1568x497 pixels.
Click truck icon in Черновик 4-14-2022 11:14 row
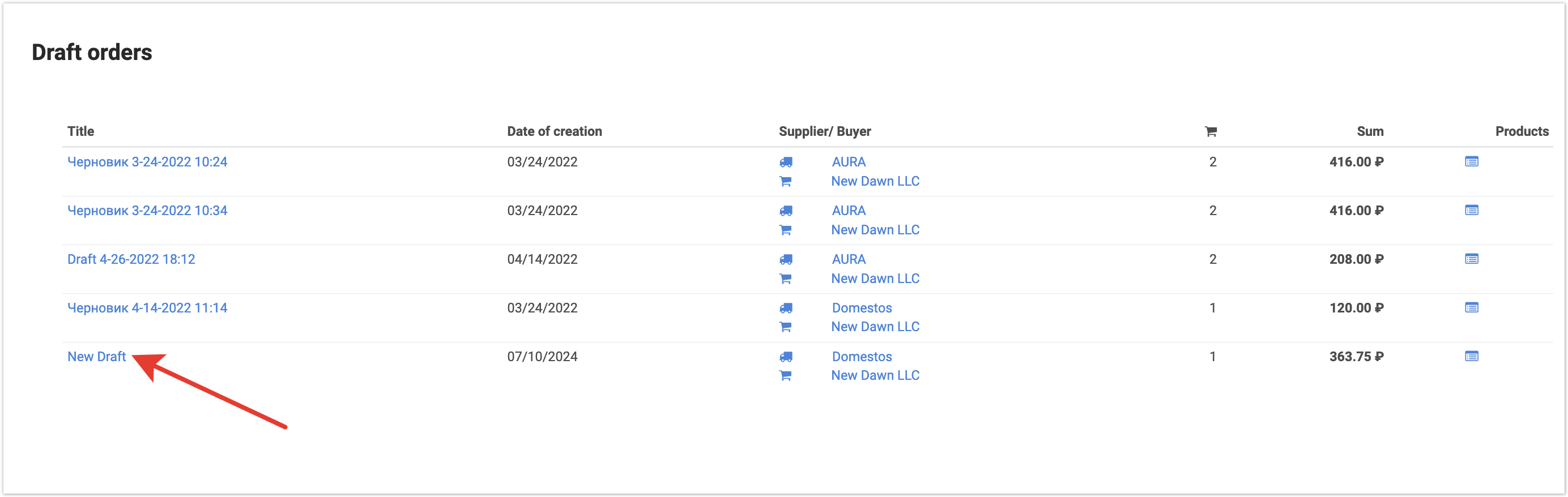(x=786, y=309)
